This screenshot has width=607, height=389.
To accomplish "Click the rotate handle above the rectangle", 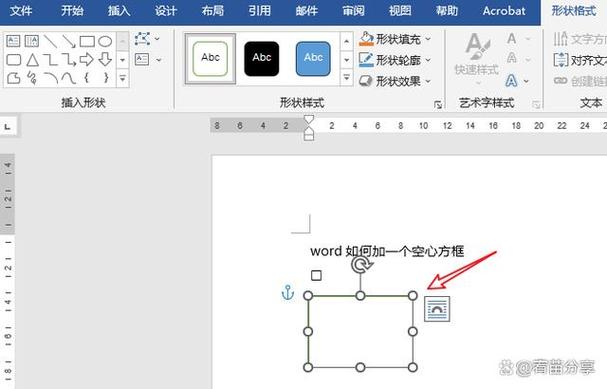I will click(x=361, y=265).
